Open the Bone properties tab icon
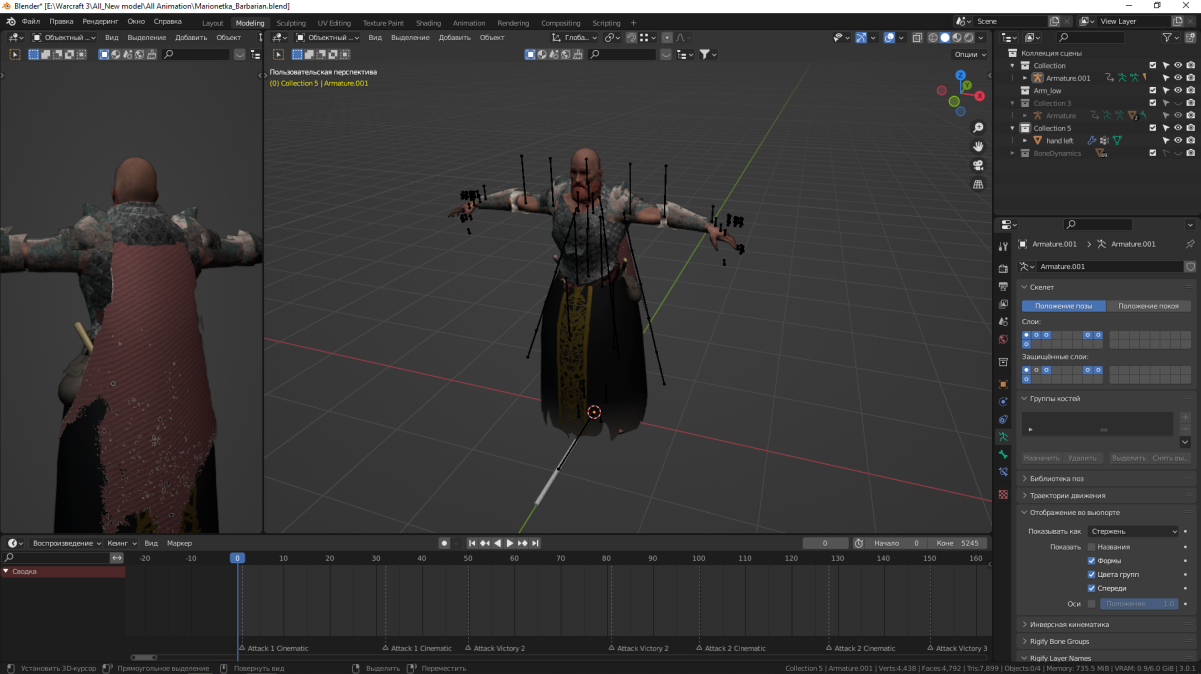Image resolution: width=1201 pixels, height=674 pixels. click(1003, 455)
